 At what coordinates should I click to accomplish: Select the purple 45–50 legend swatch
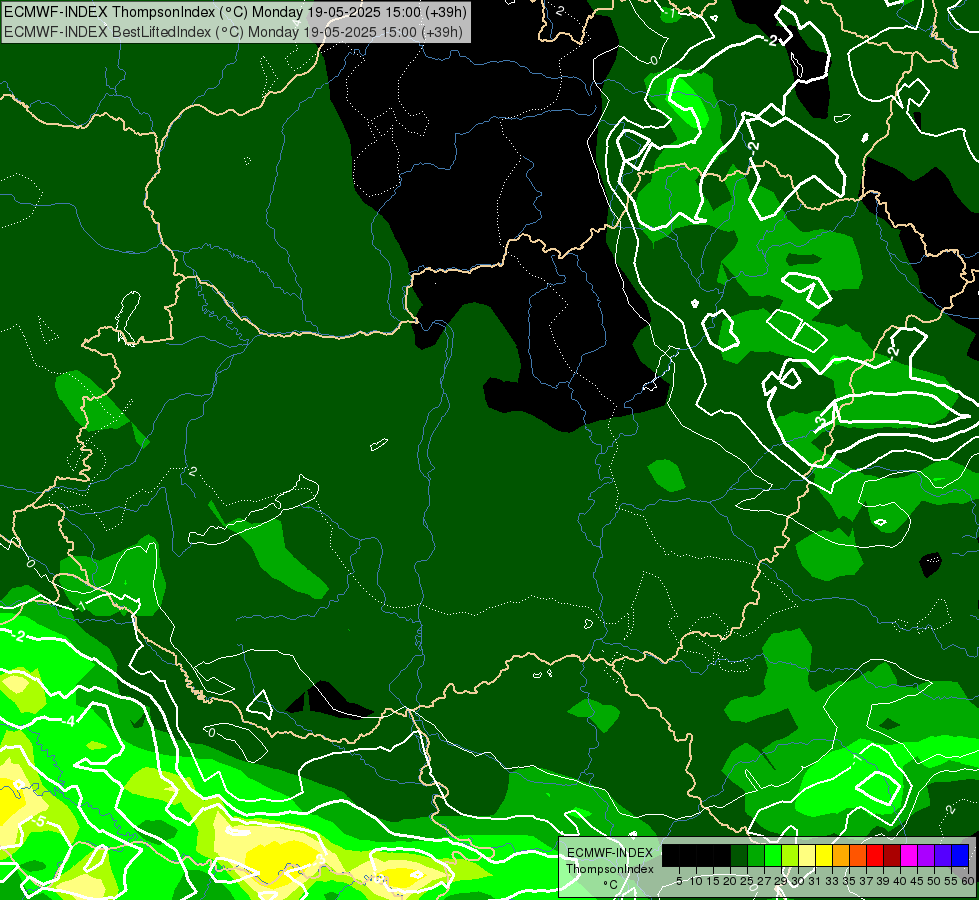(x=926, y=855)
